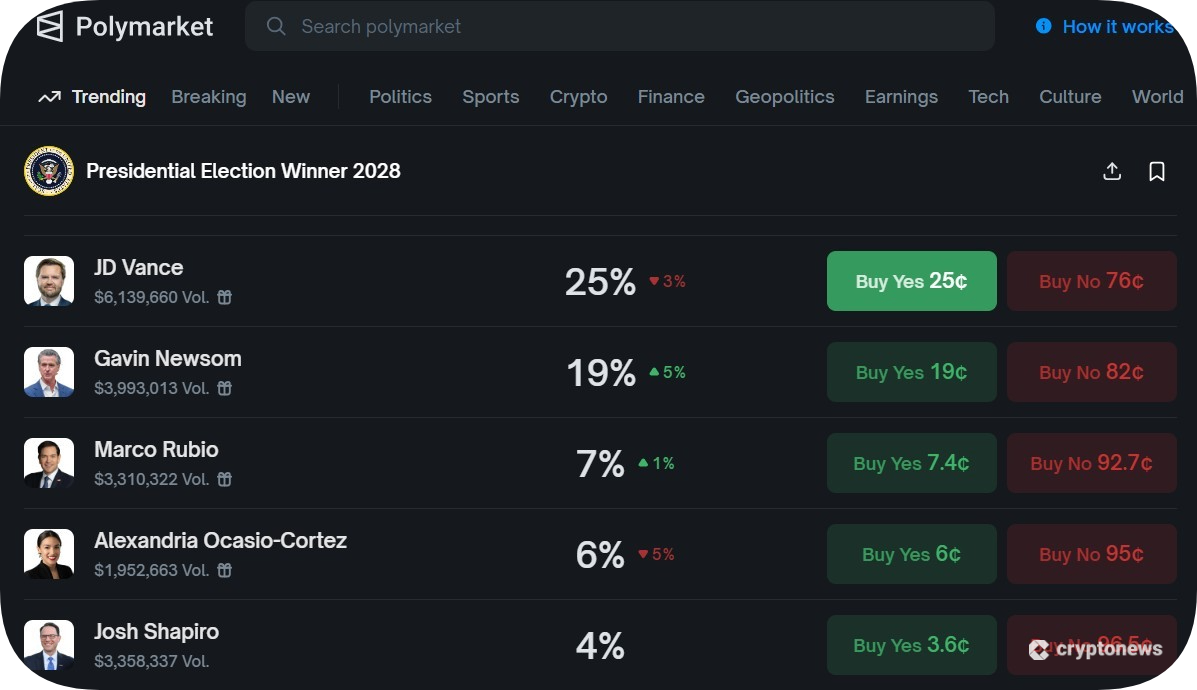Open the How it works link

[1117, 27]
